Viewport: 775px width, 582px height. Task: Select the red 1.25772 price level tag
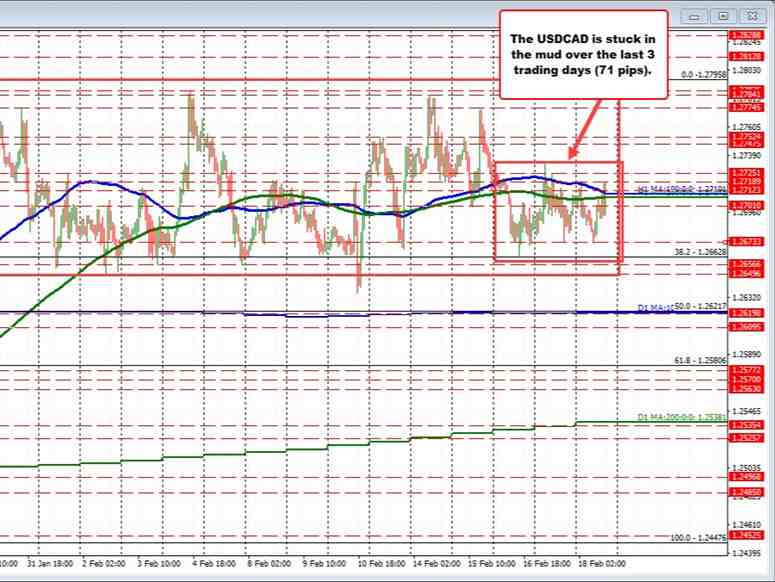point(746,370)
